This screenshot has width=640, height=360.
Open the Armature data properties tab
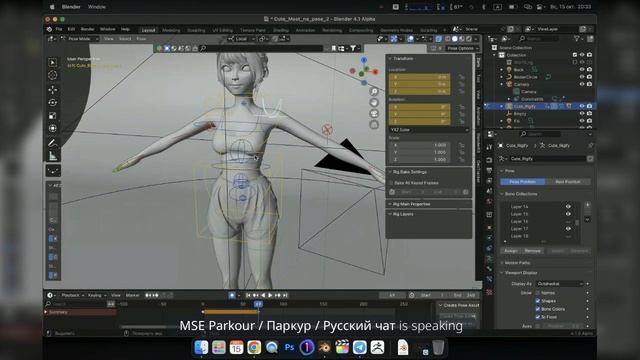[489, 258]
